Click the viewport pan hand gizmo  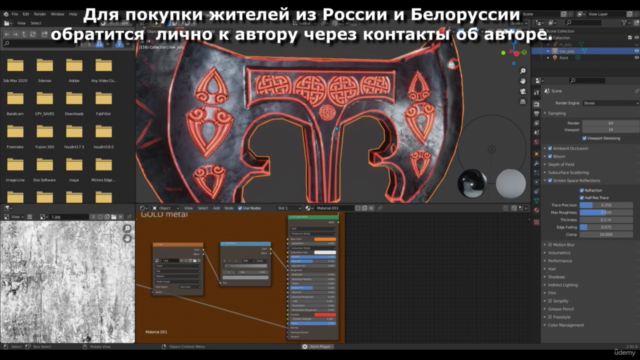[523, 81]
